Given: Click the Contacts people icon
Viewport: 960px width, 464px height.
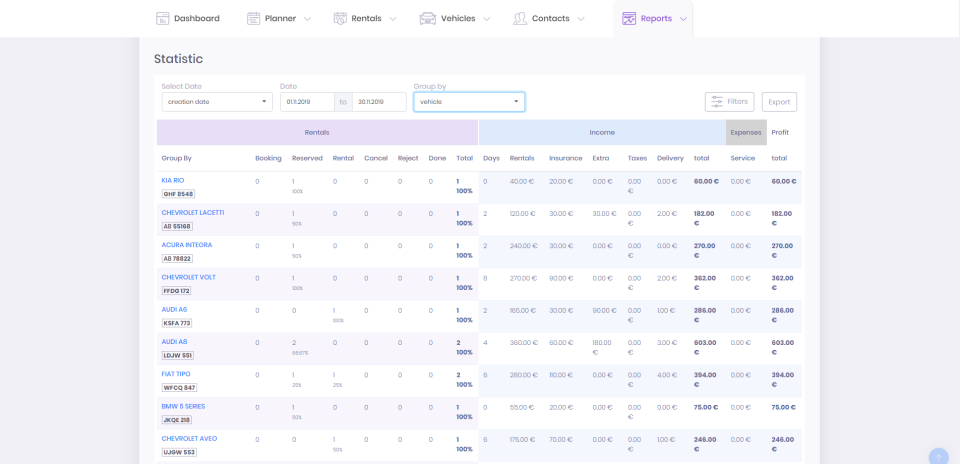Looking at the screenshot, I should tap(520, 18).
